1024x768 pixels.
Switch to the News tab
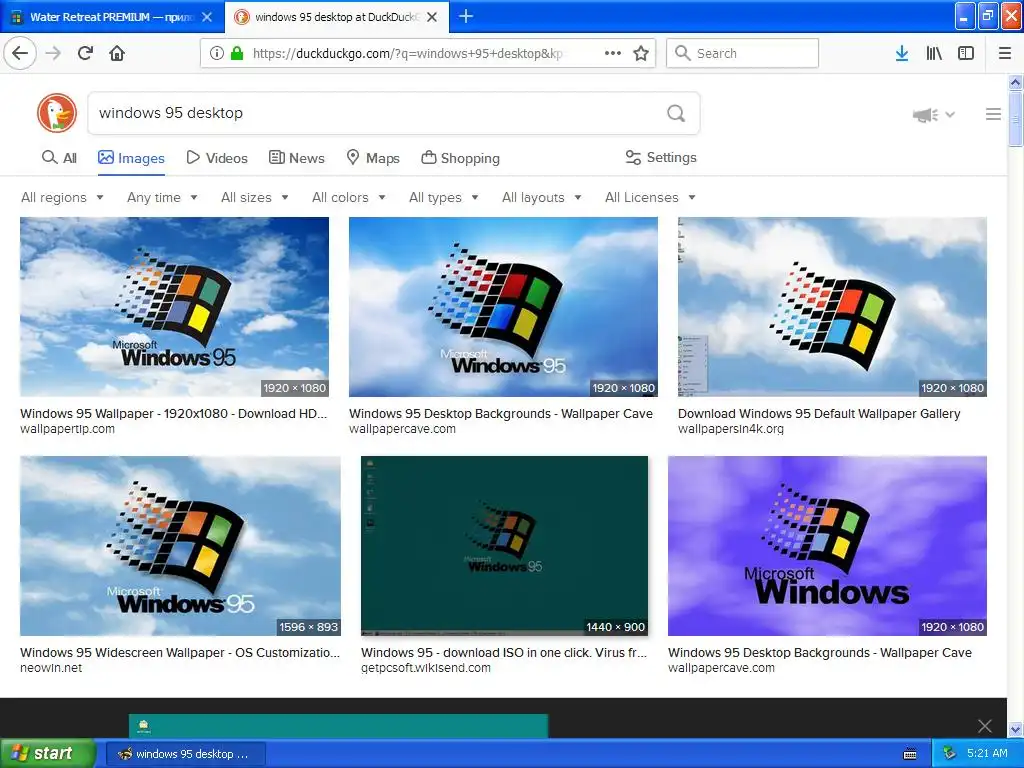pyautogui.click(x=296, y=158)
